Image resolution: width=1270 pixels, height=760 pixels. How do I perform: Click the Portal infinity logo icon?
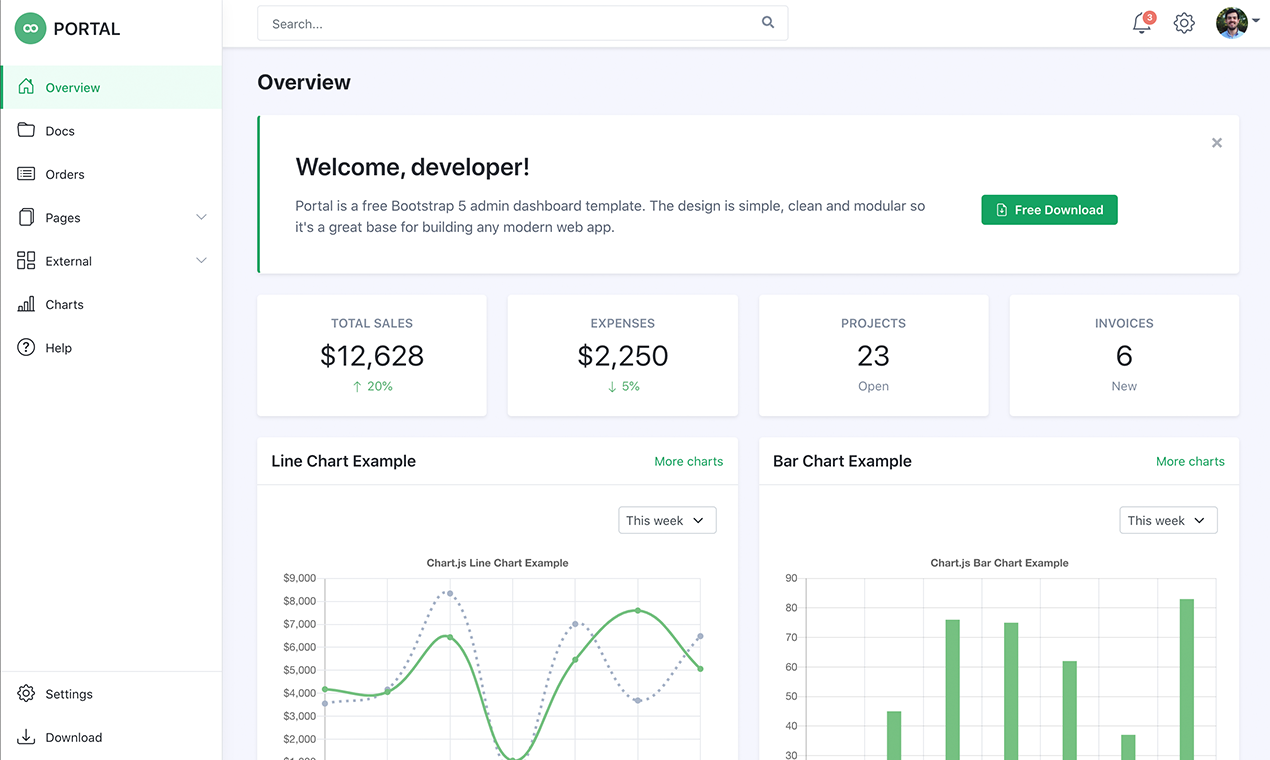[31, 28]
